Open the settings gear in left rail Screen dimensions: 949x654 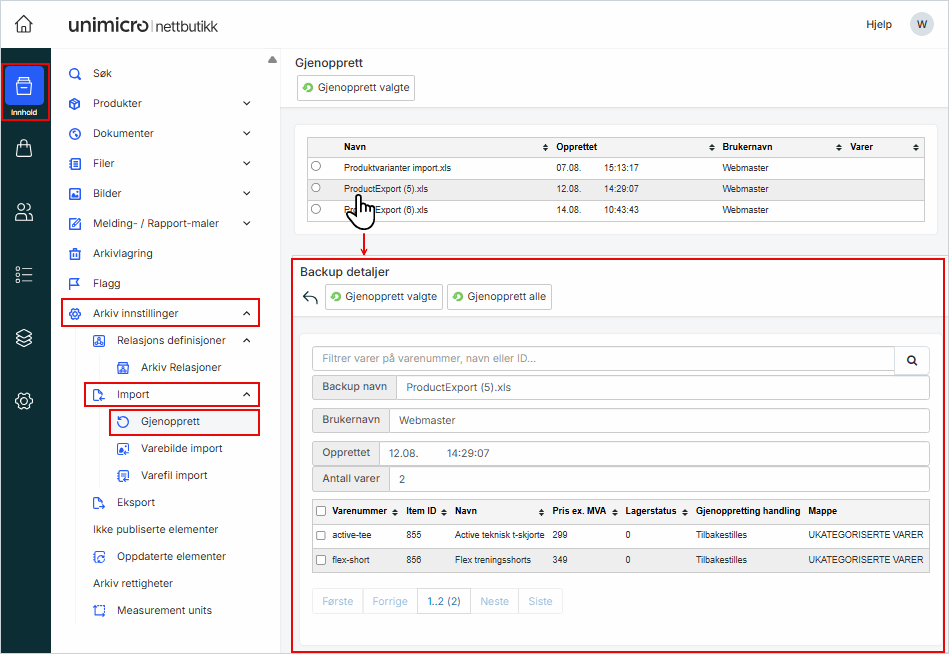[x=24, y=401]
